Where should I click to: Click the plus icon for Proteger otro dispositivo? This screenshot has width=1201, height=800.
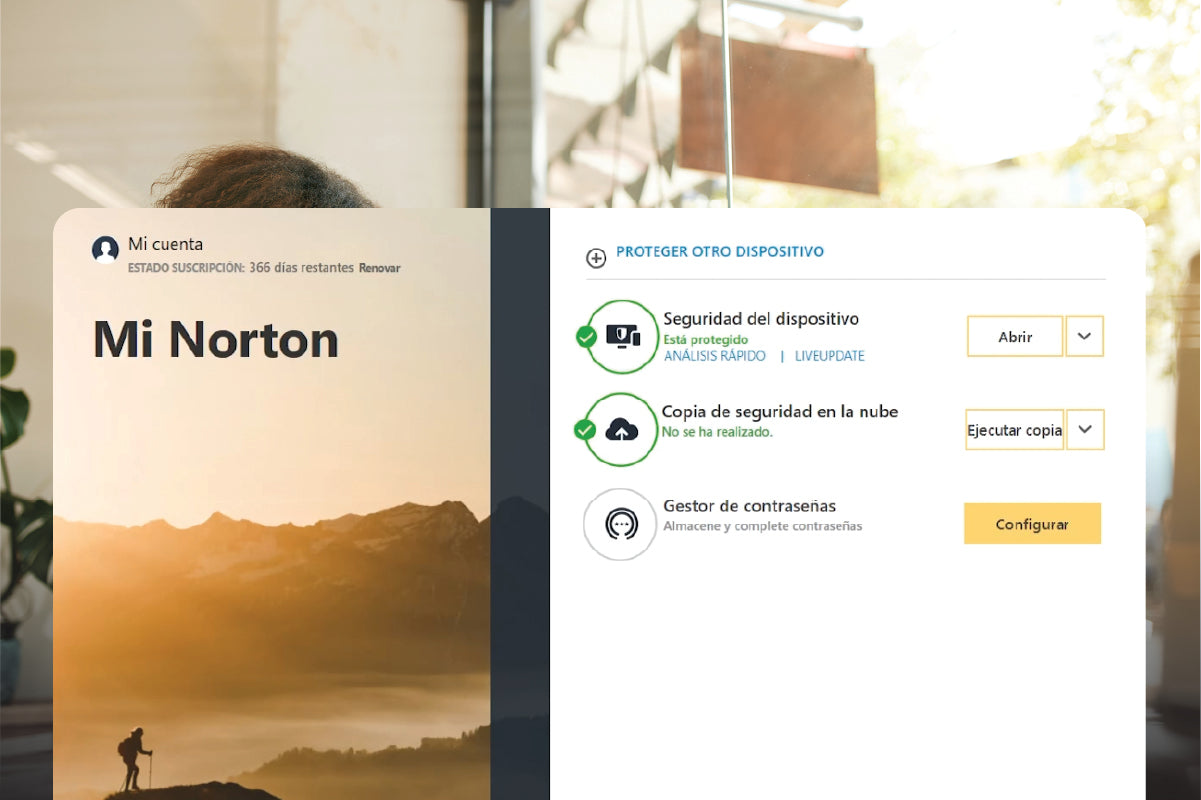tap(596, 259)
